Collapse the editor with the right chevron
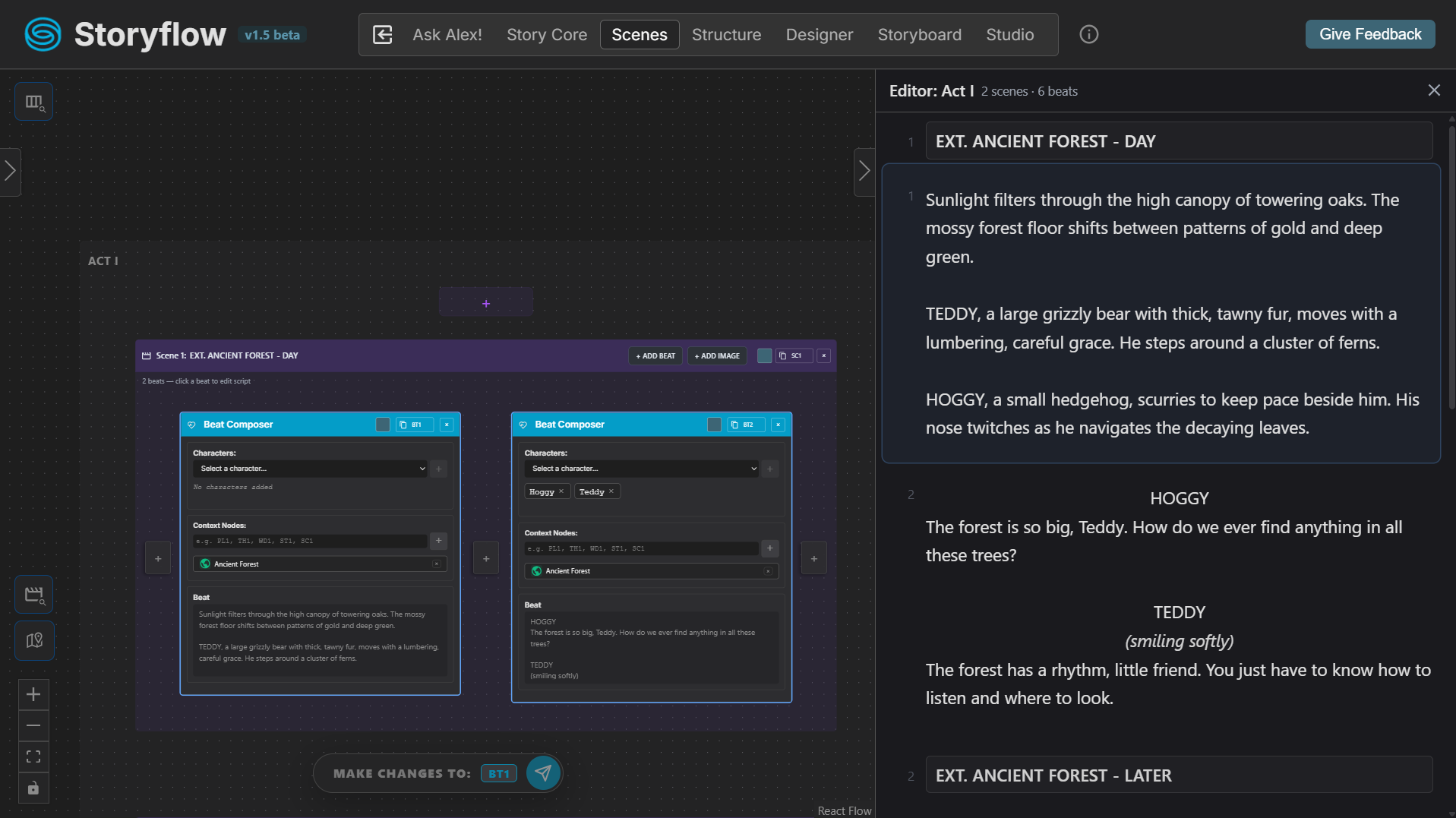This screenshot has height=818, width=1456. pyautogui.click(x=864, y=172)
